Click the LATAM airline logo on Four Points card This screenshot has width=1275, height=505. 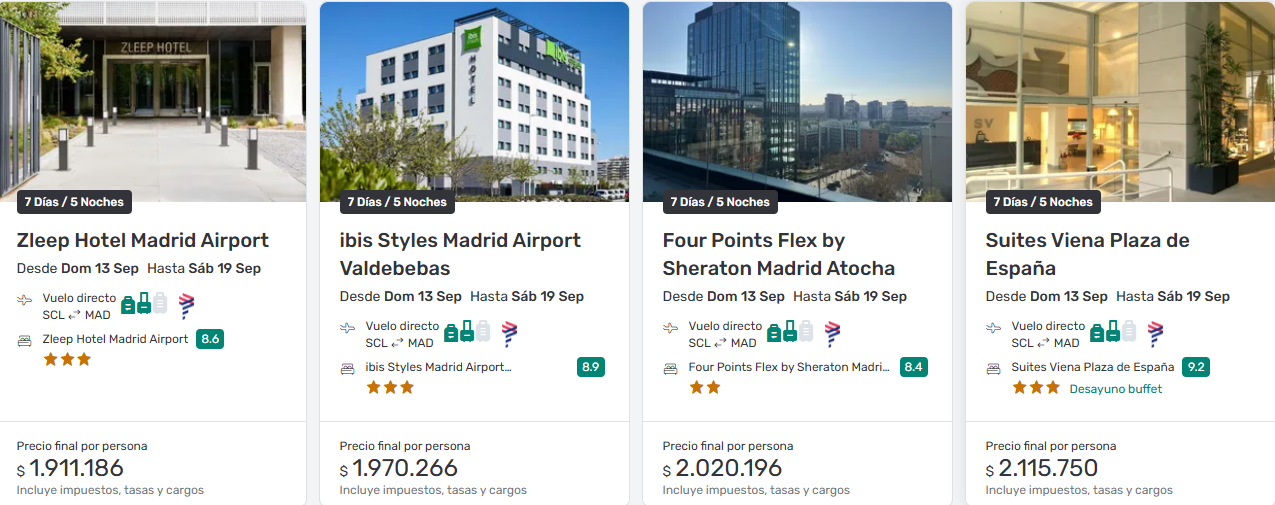point(832,334)
